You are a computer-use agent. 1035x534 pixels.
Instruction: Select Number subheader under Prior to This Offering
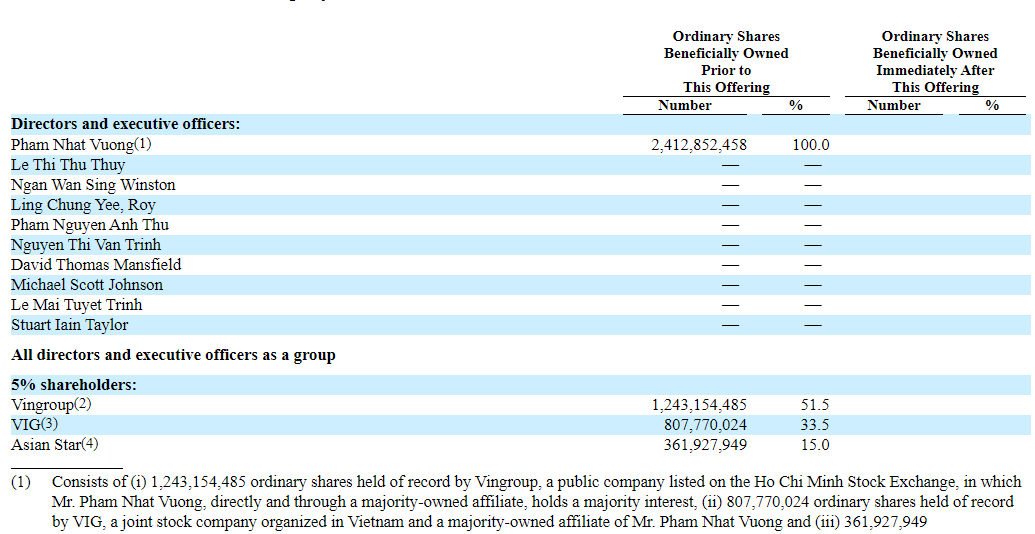point(684,106)
